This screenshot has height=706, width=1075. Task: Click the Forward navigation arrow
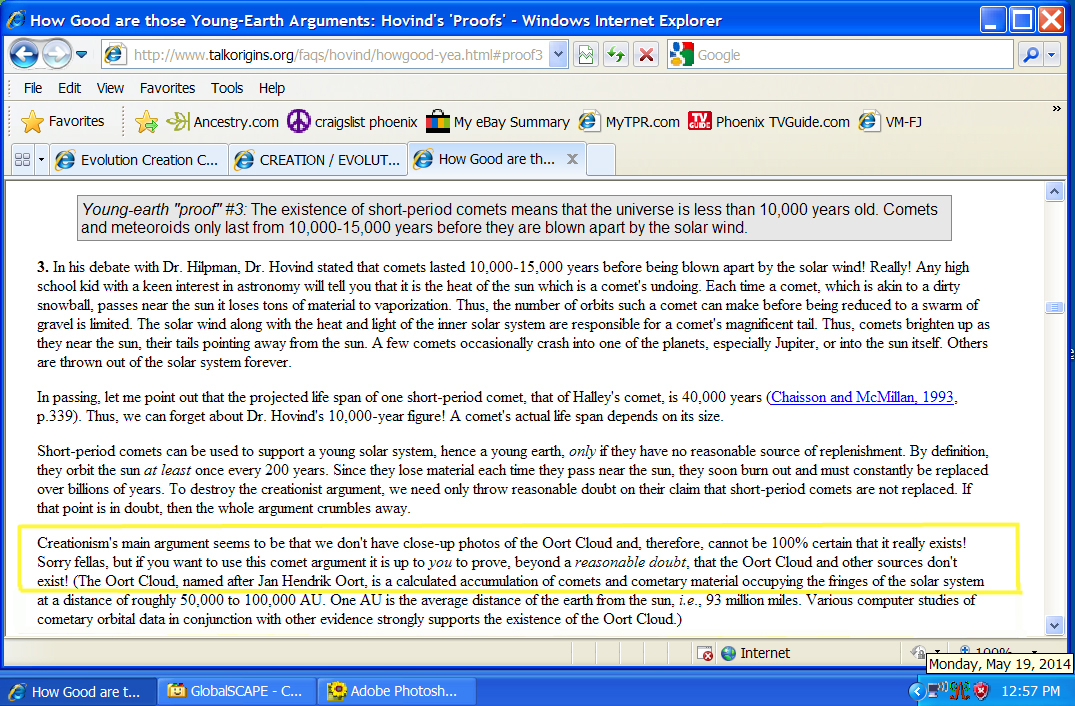tap(56, 55)
